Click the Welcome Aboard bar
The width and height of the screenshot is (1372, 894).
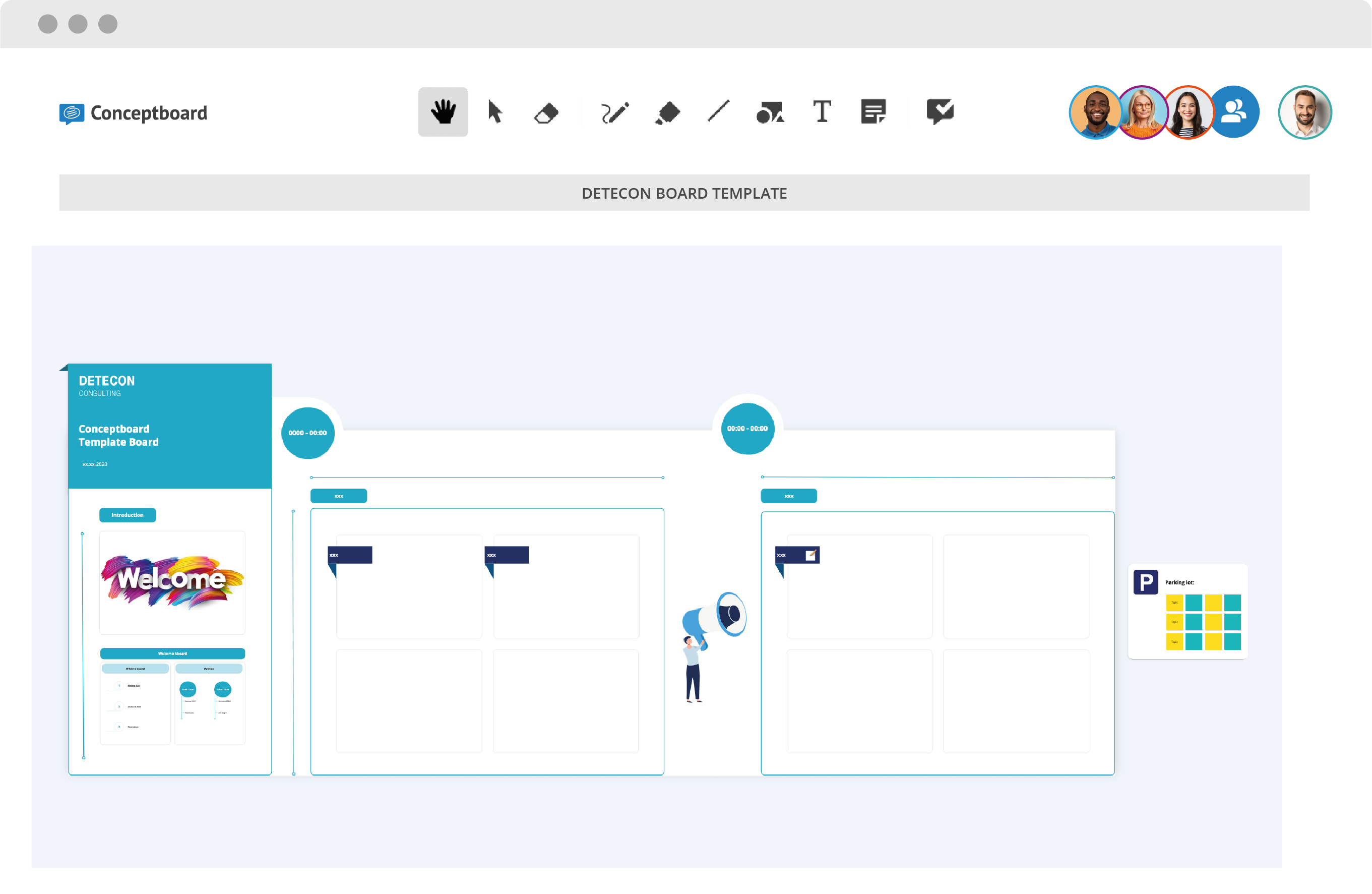(172, 653)
